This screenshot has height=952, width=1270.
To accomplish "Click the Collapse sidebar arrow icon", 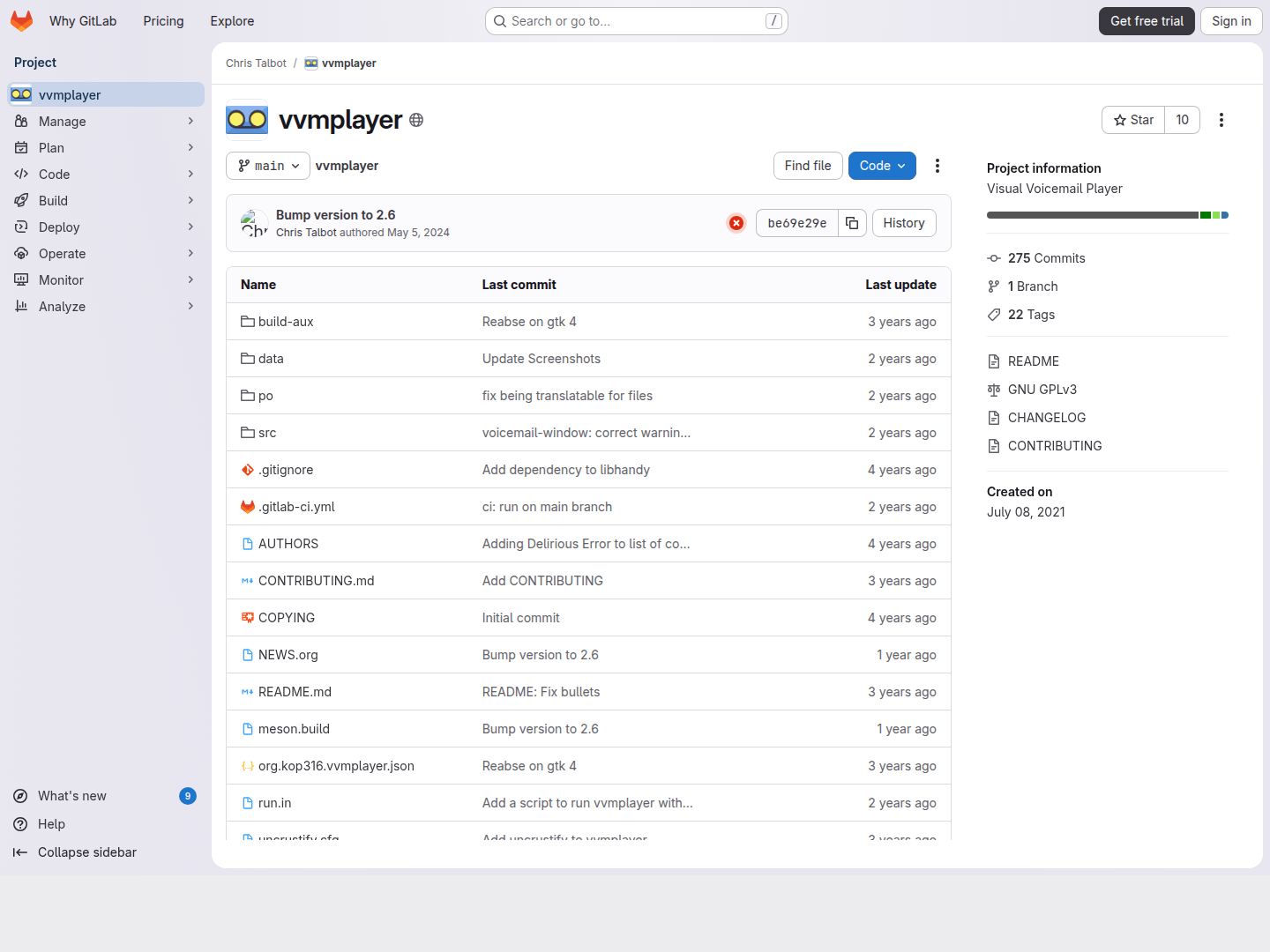I will click(x=20, y=852).
